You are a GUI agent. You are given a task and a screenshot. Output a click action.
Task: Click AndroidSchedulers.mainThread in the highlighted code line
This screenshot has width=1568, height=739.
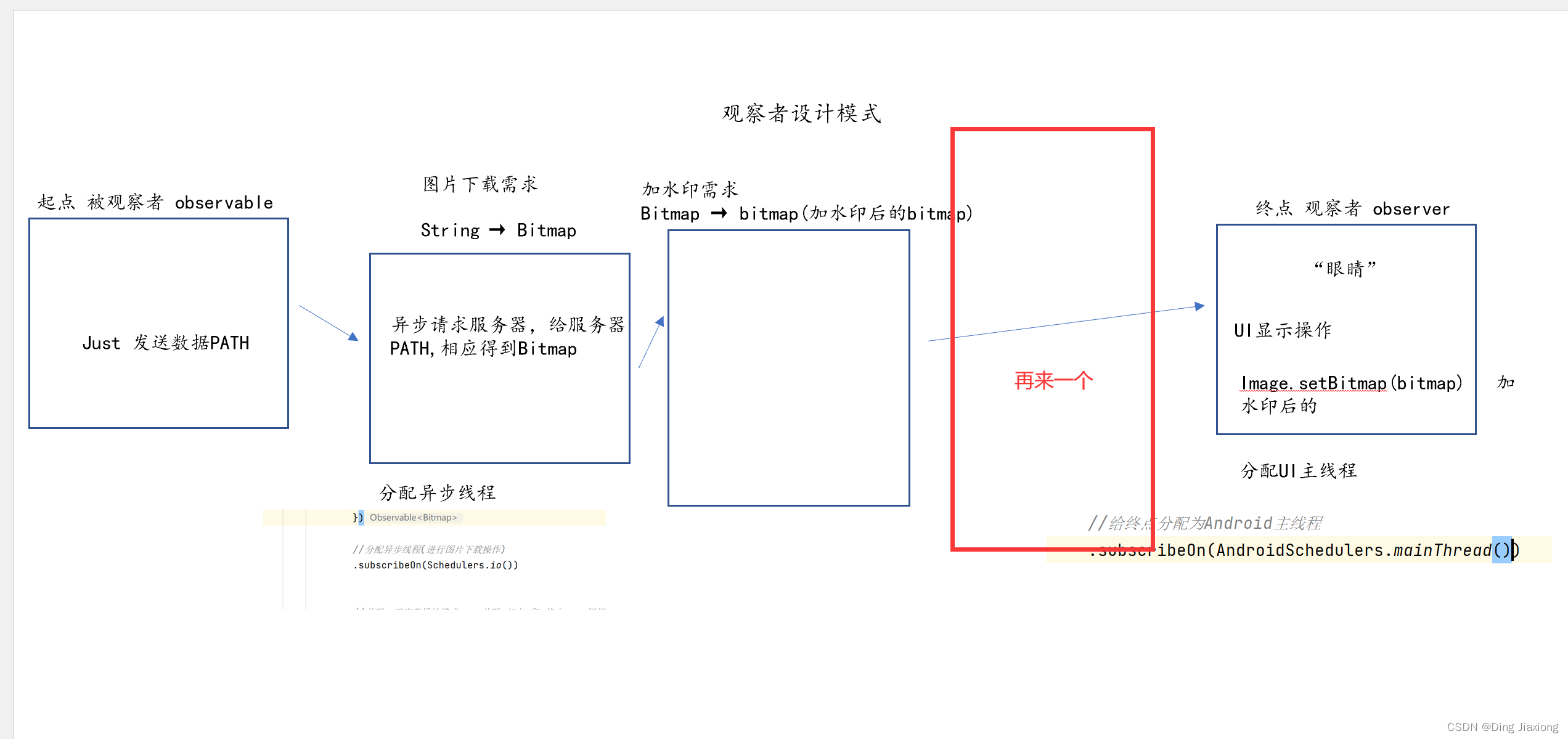(x=1354, y=550)
